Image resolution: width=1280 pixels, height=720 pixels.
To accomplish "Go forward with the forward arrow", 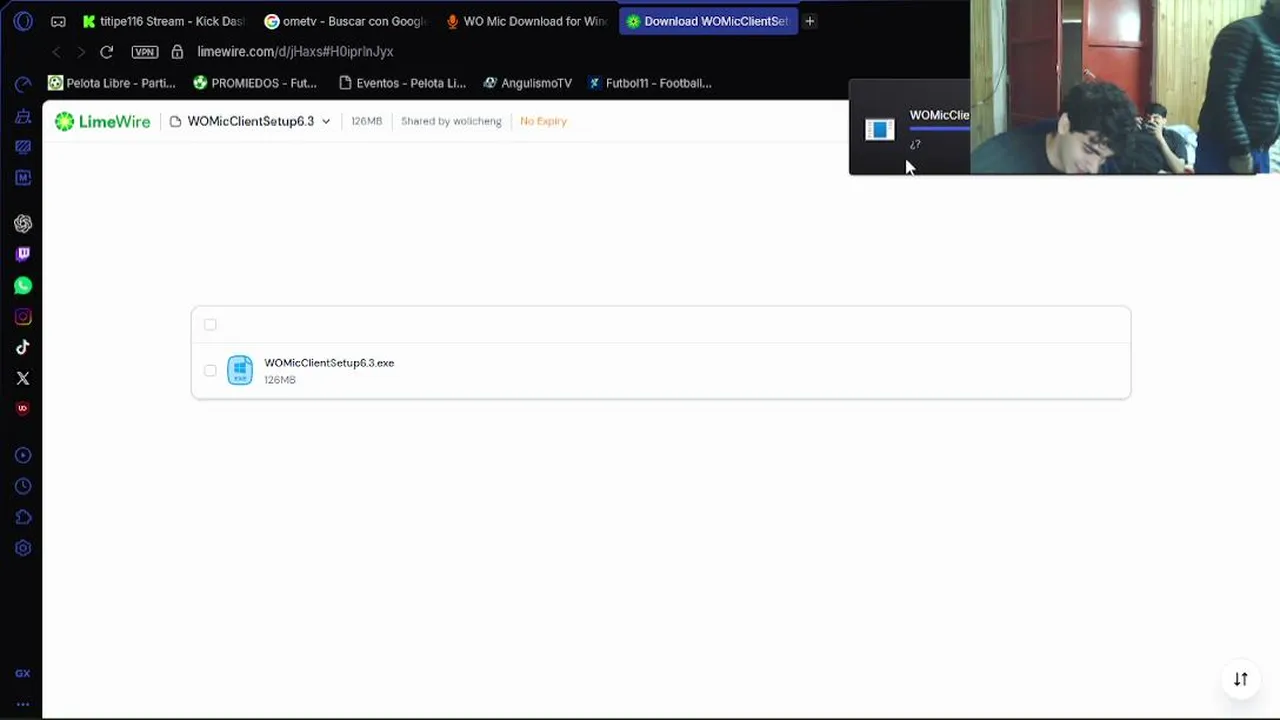I will click(x=81, y=52).
